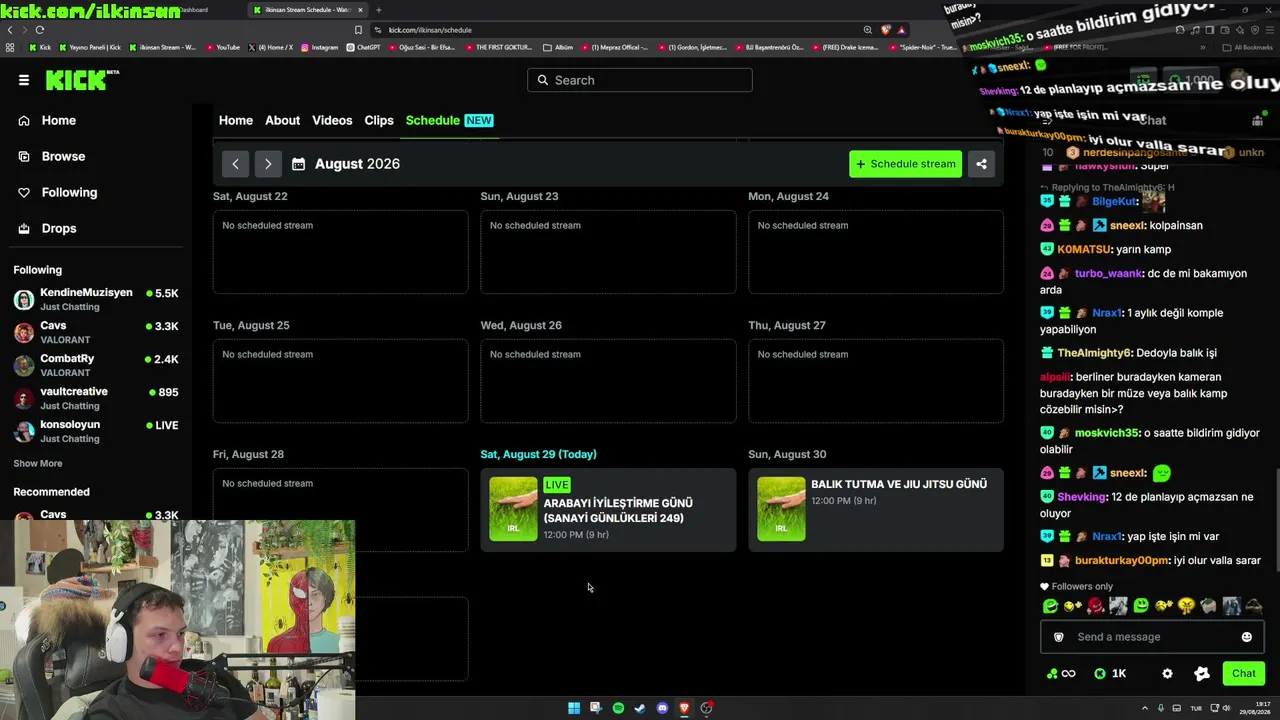The width and height of the screenshot is (1280, 720).
Task: Go to previous schedule period
Action: pyautogui.click(x=235, y=164)
